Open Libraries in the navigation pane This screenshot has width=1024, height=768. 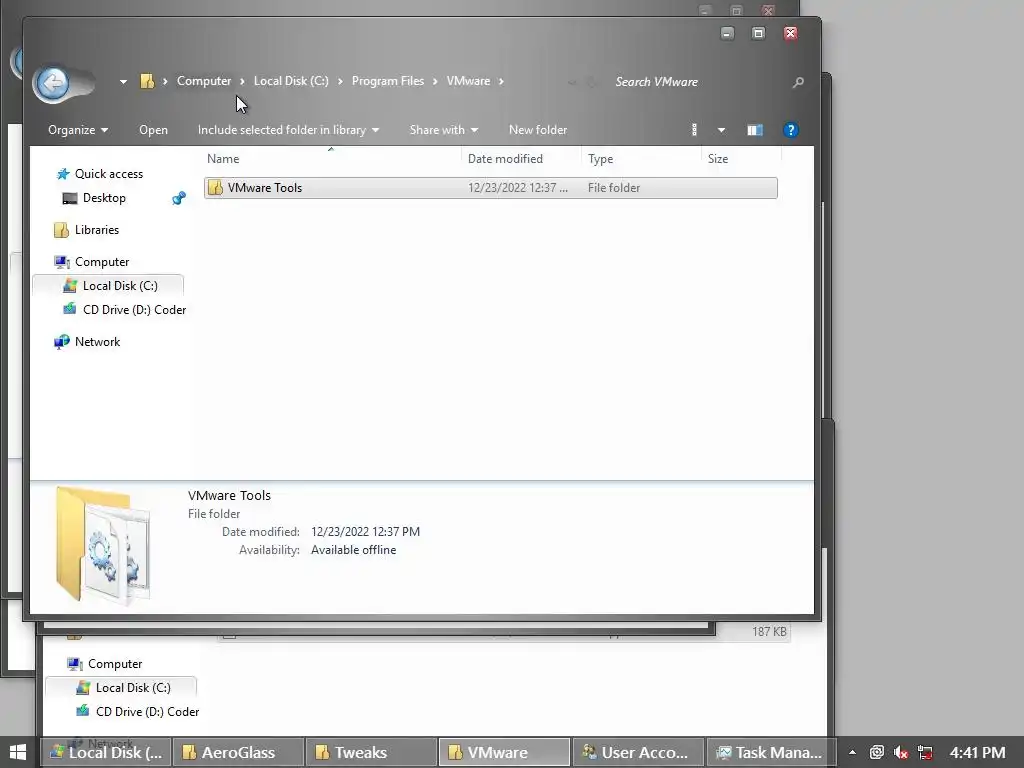(x=97, y=230)
